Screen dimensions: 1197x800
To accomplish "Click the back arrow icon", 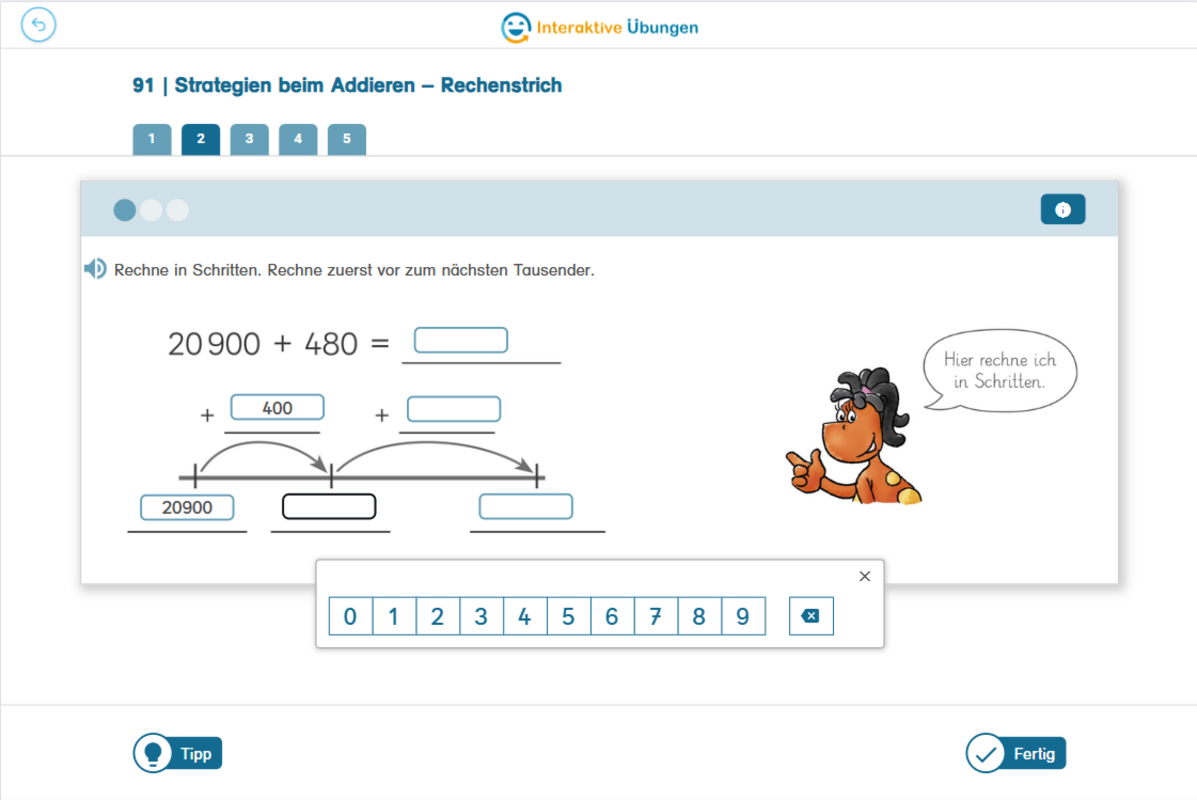I will point(38,25).
